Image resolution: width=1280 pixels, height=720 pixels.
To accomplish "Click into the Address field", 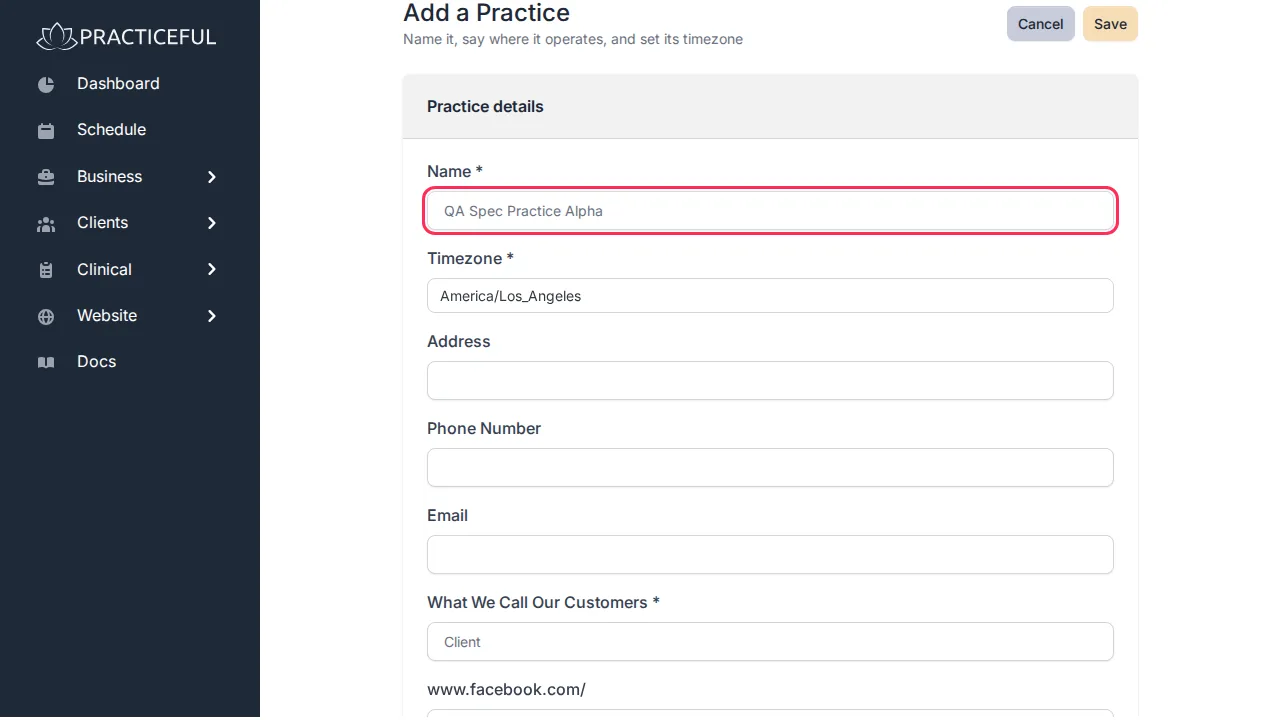I will [770, 381].
